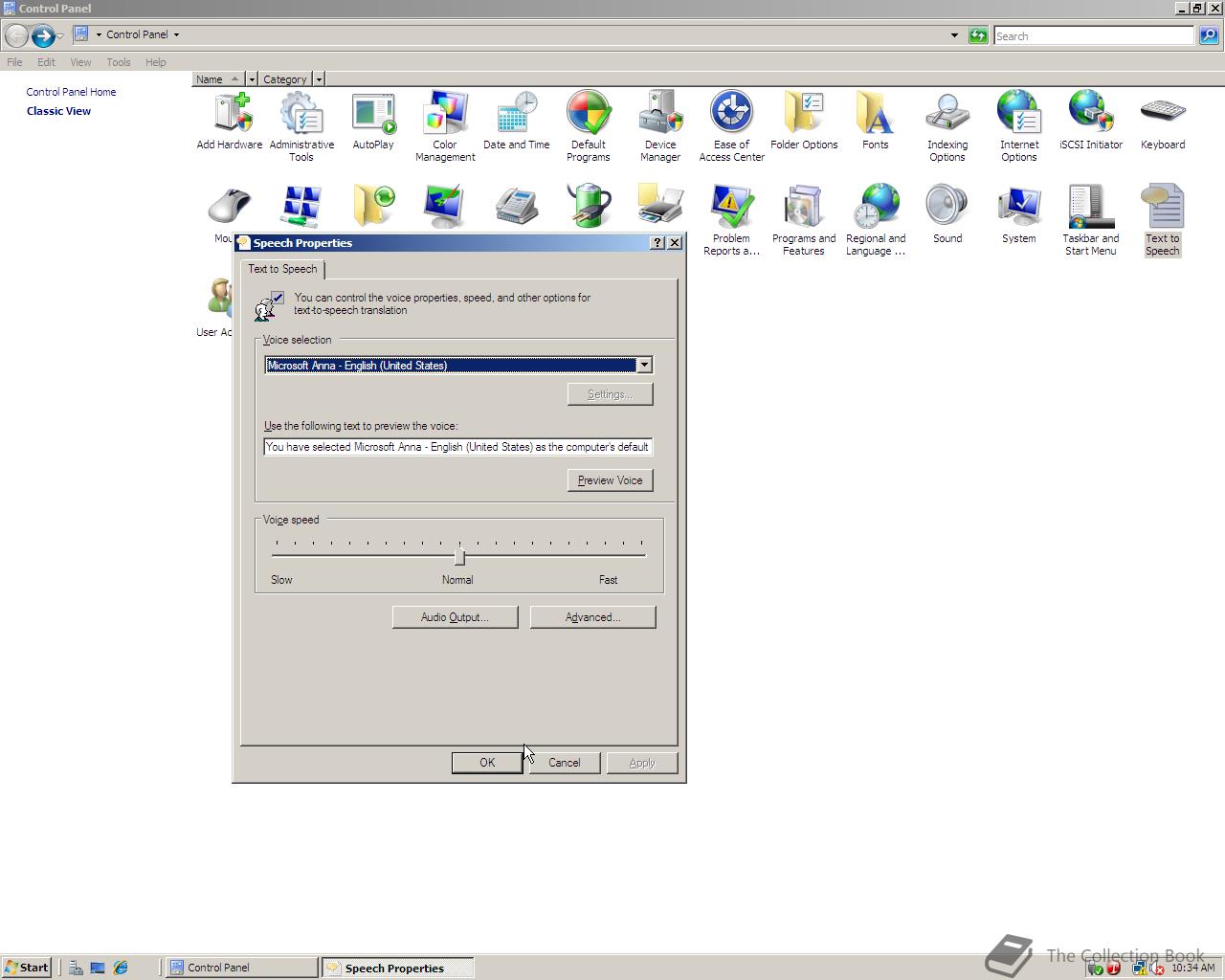Open Personalization monitor icon

point(445,207)
